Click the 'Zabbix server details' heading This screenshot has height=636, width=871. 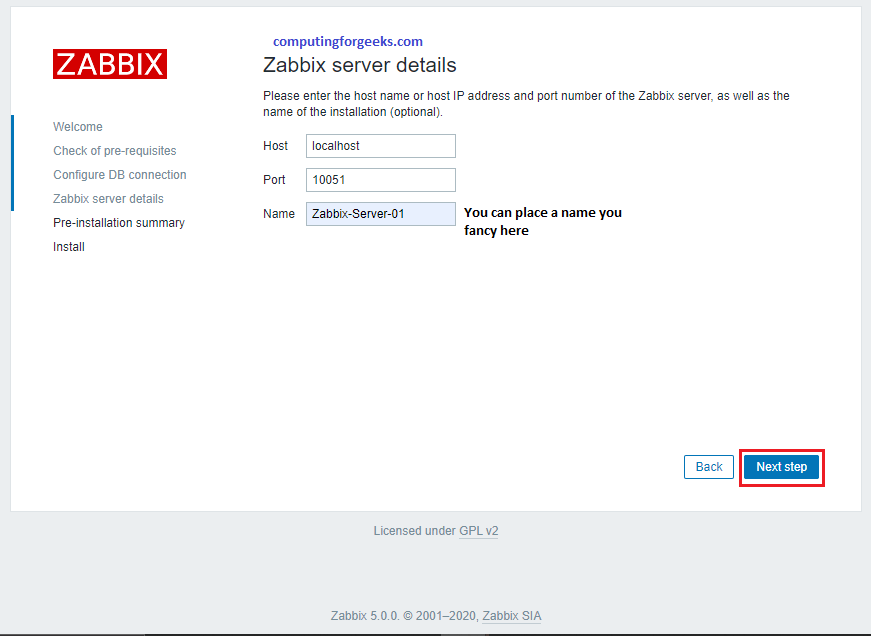click(x=359, y=65)
